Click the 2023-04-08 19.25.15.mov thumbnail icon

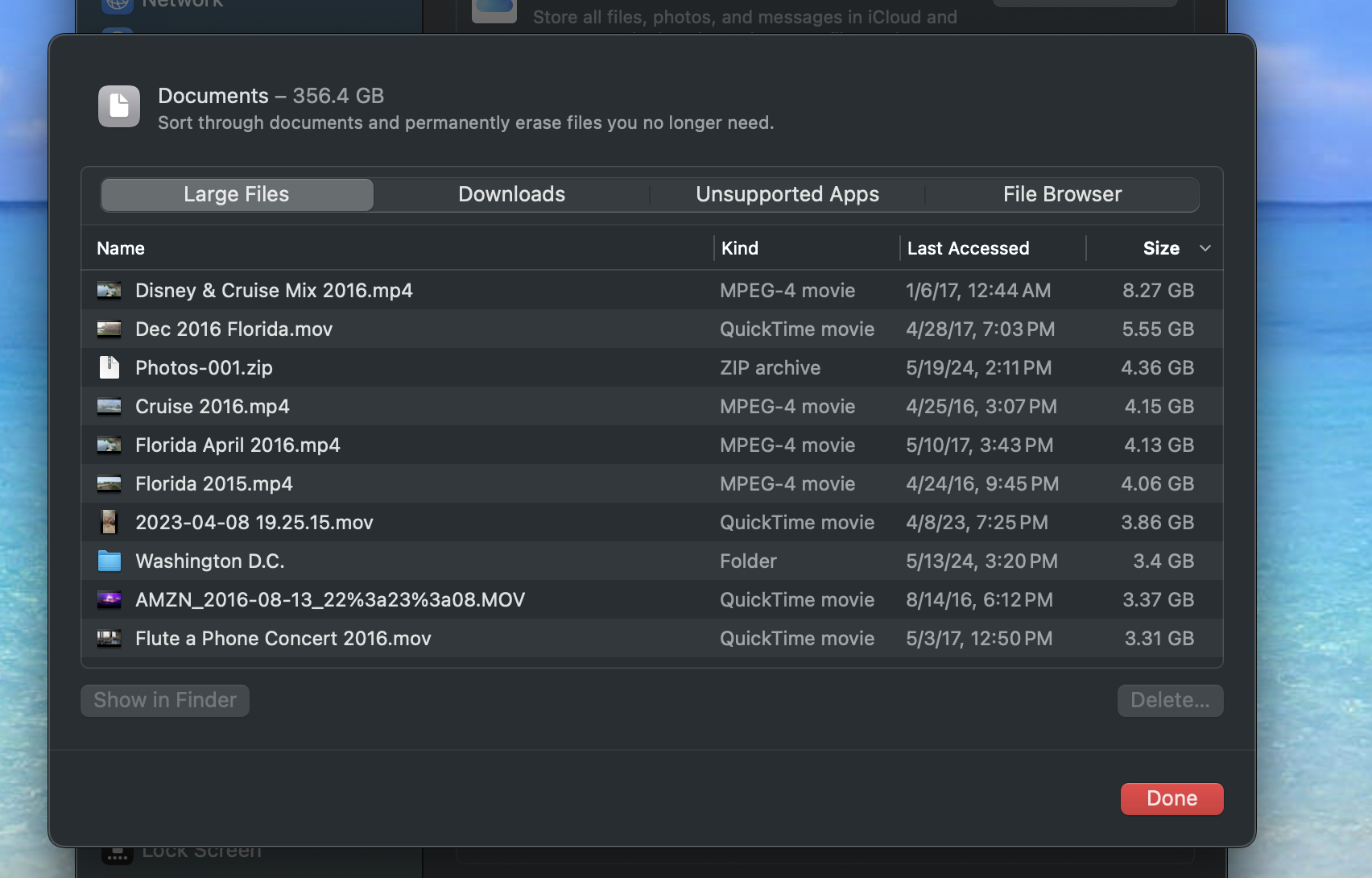pos(109,522)
